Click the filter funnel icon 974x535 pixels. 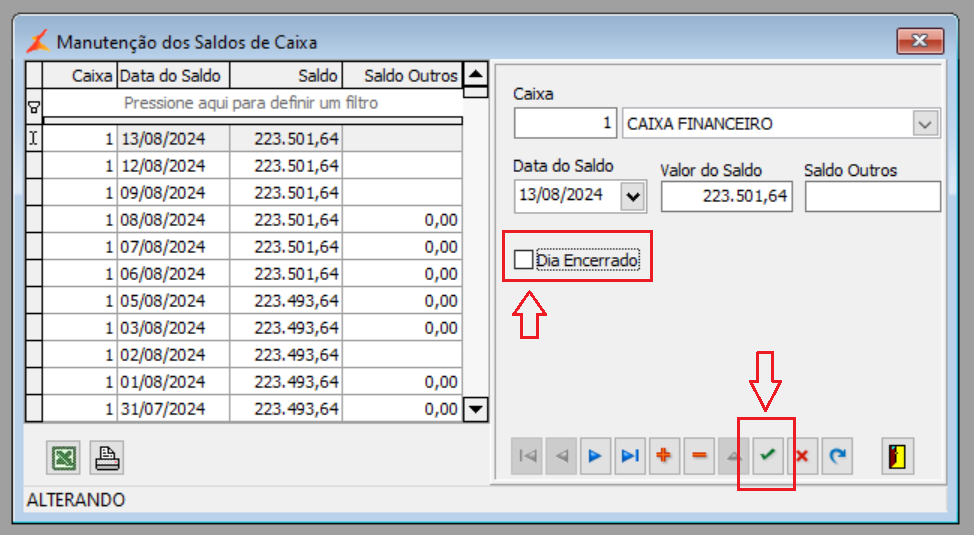[x=34, y=107]
